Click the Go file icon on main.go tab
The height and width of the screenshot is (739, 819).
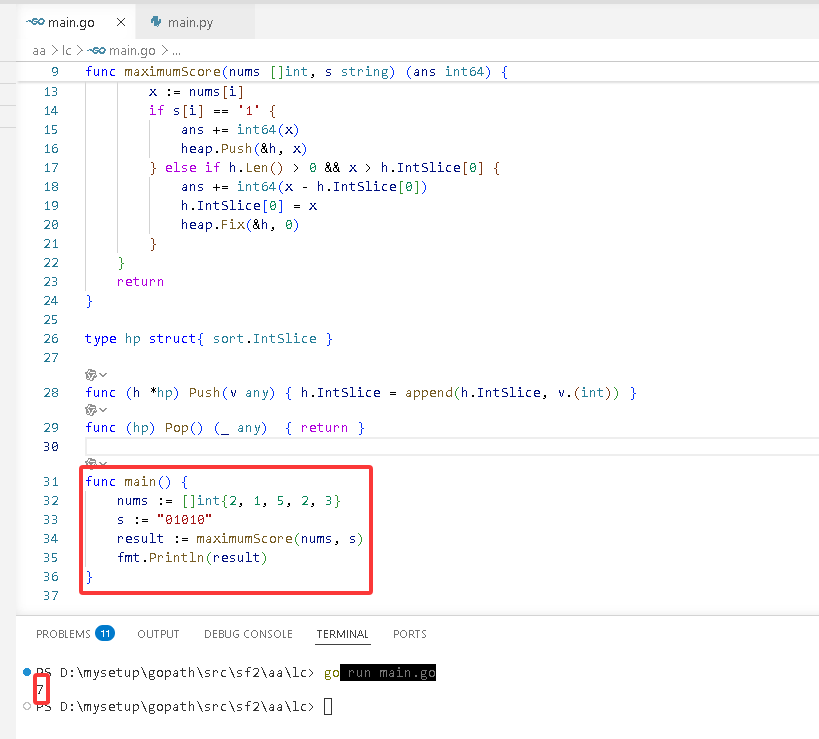pyautogui.click(x=36, y=22)
